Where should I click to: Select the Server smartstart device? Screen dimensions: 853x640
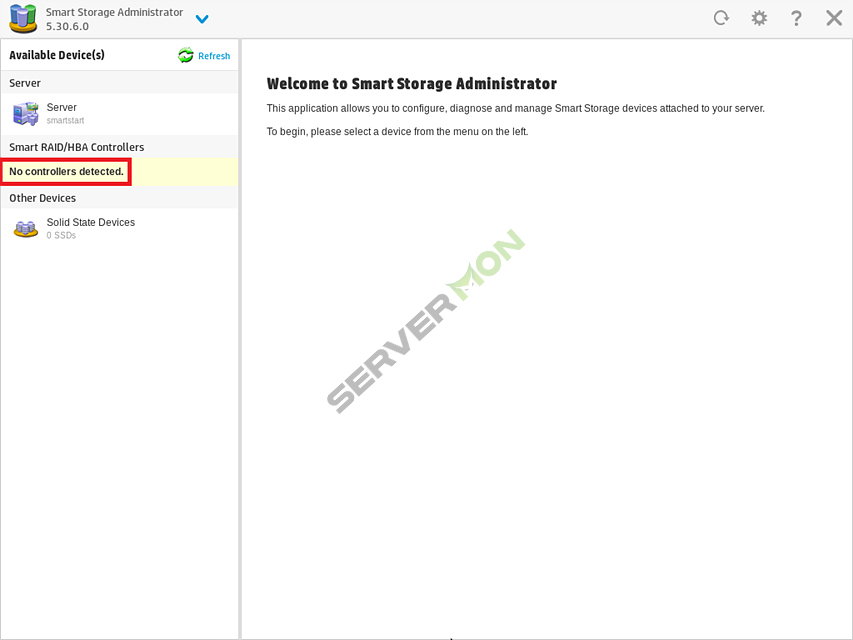[120, 114]
